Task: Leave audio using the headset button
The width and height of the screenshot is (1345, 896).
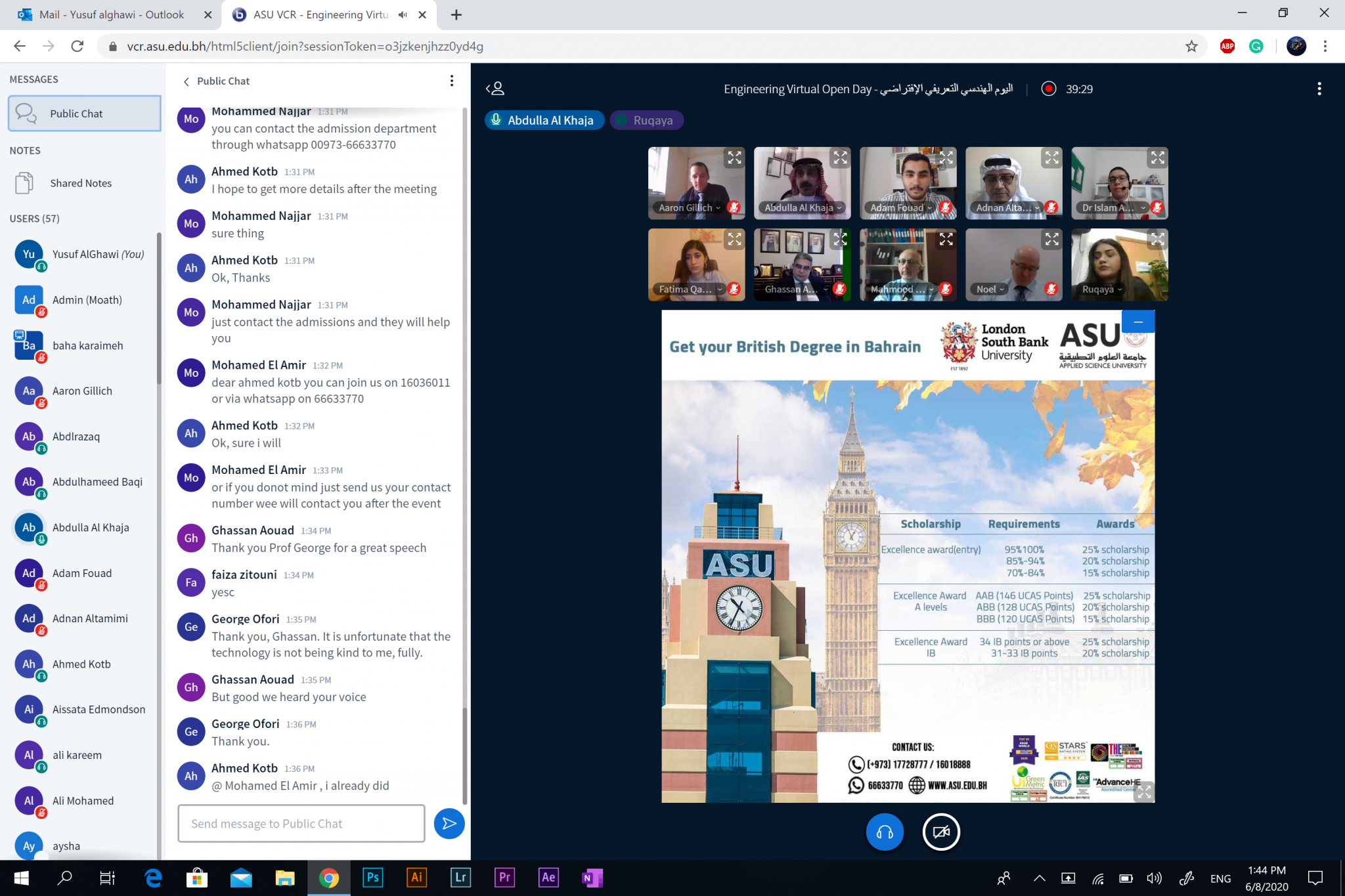Action: tap(885, 832)
